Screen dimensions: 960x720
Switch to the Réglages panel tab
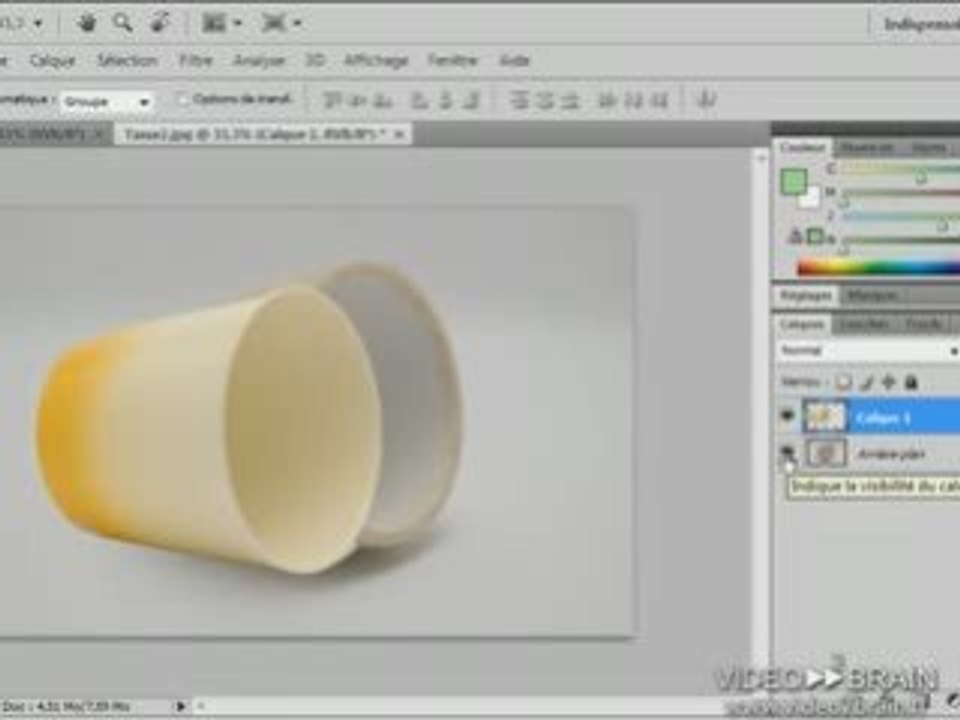tap(806, 296)
